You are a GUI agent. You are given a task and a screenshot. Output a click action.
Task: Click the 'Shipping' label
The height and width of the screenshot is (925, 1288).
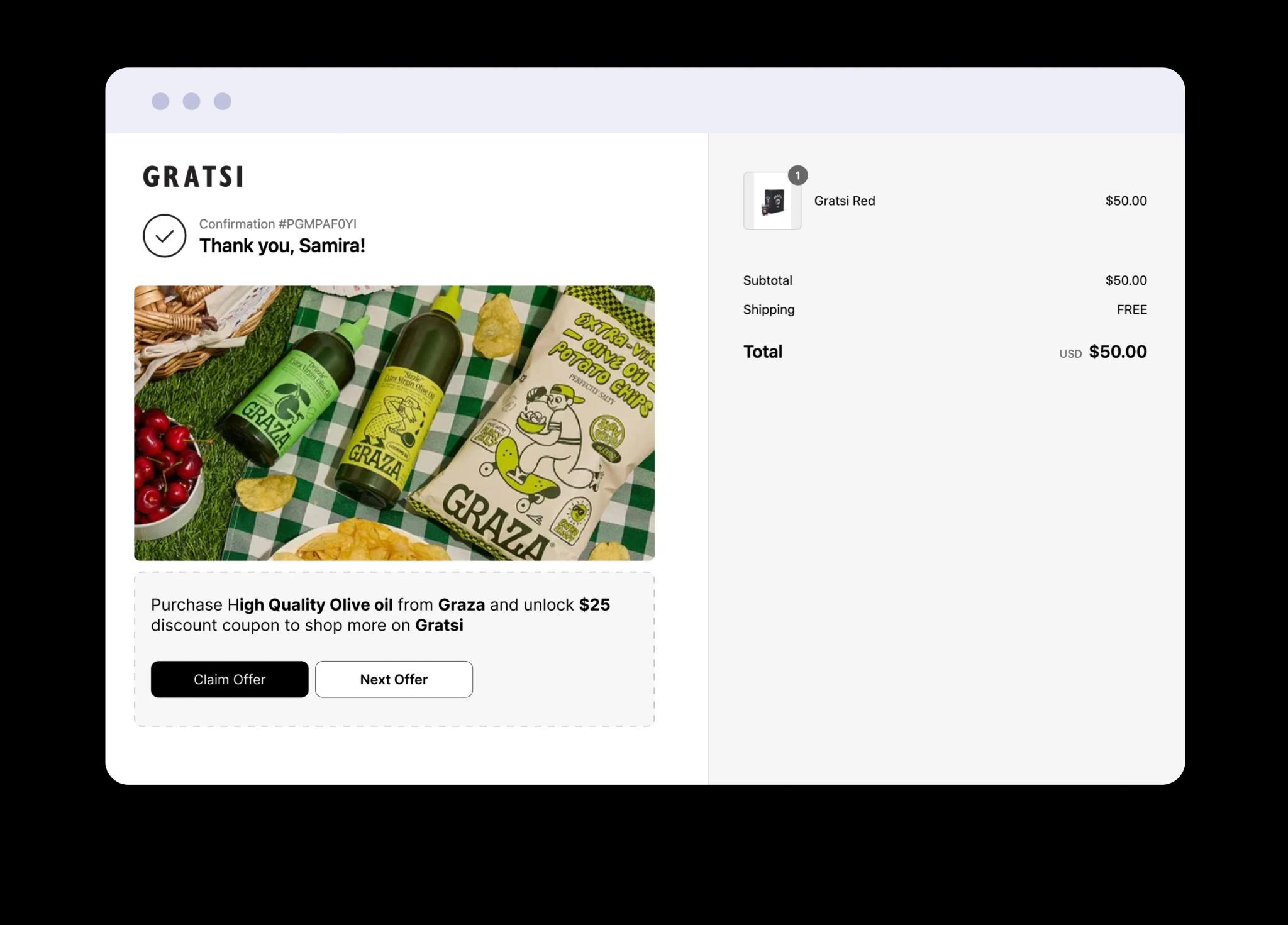click(x=769, y=309)
